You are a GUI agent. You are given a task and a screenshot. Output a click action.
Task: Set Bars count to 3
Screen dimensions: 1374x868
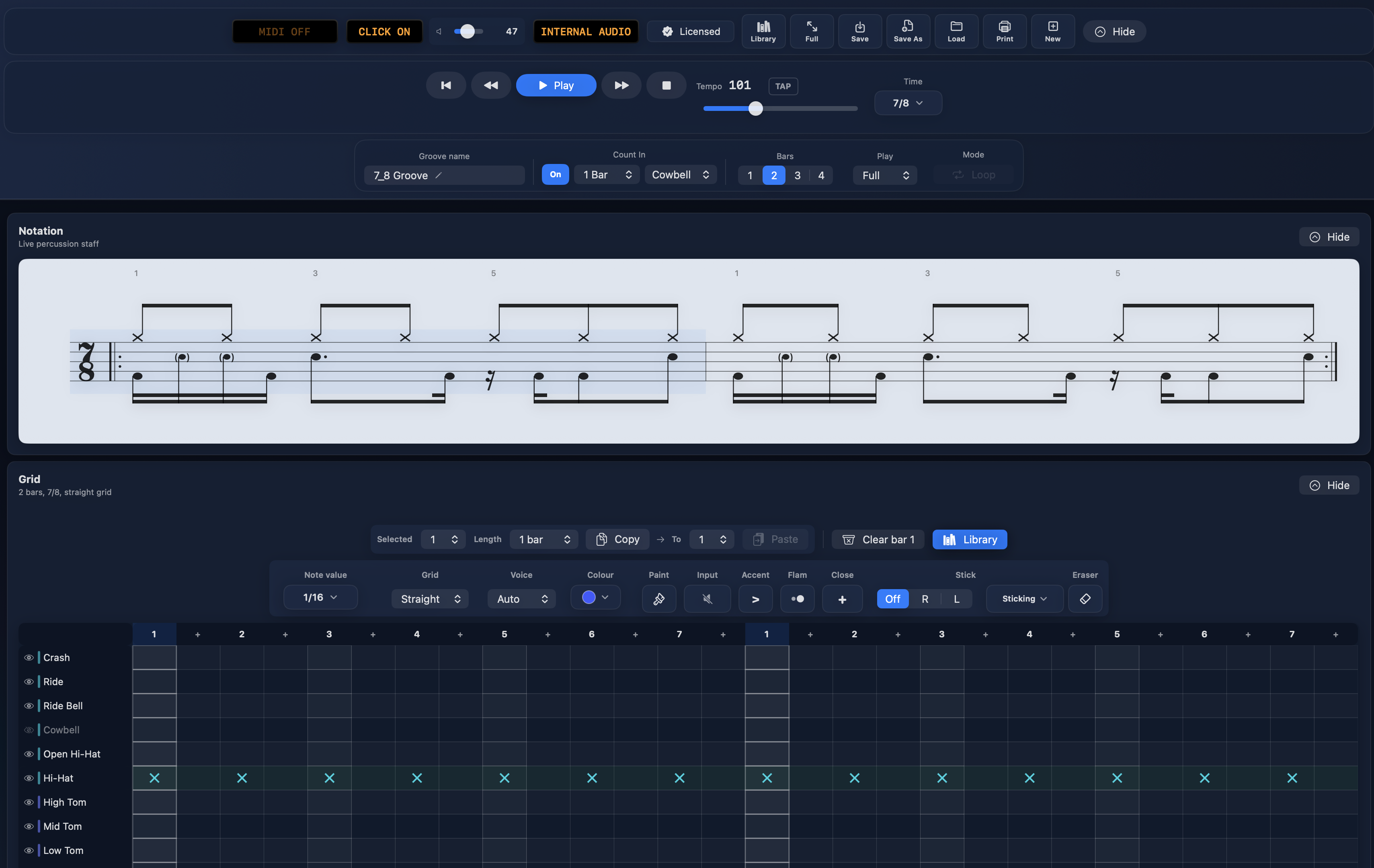pyautogui.click(x=797, y=175)
